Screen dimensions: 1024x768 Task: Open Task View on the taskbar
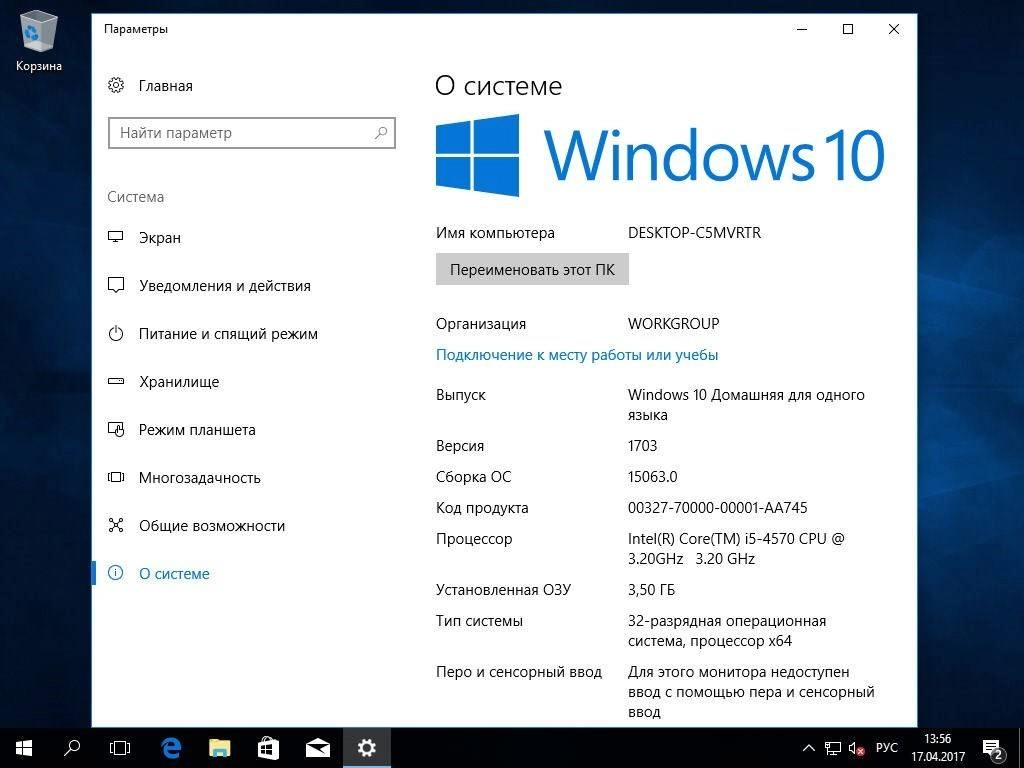120,748
